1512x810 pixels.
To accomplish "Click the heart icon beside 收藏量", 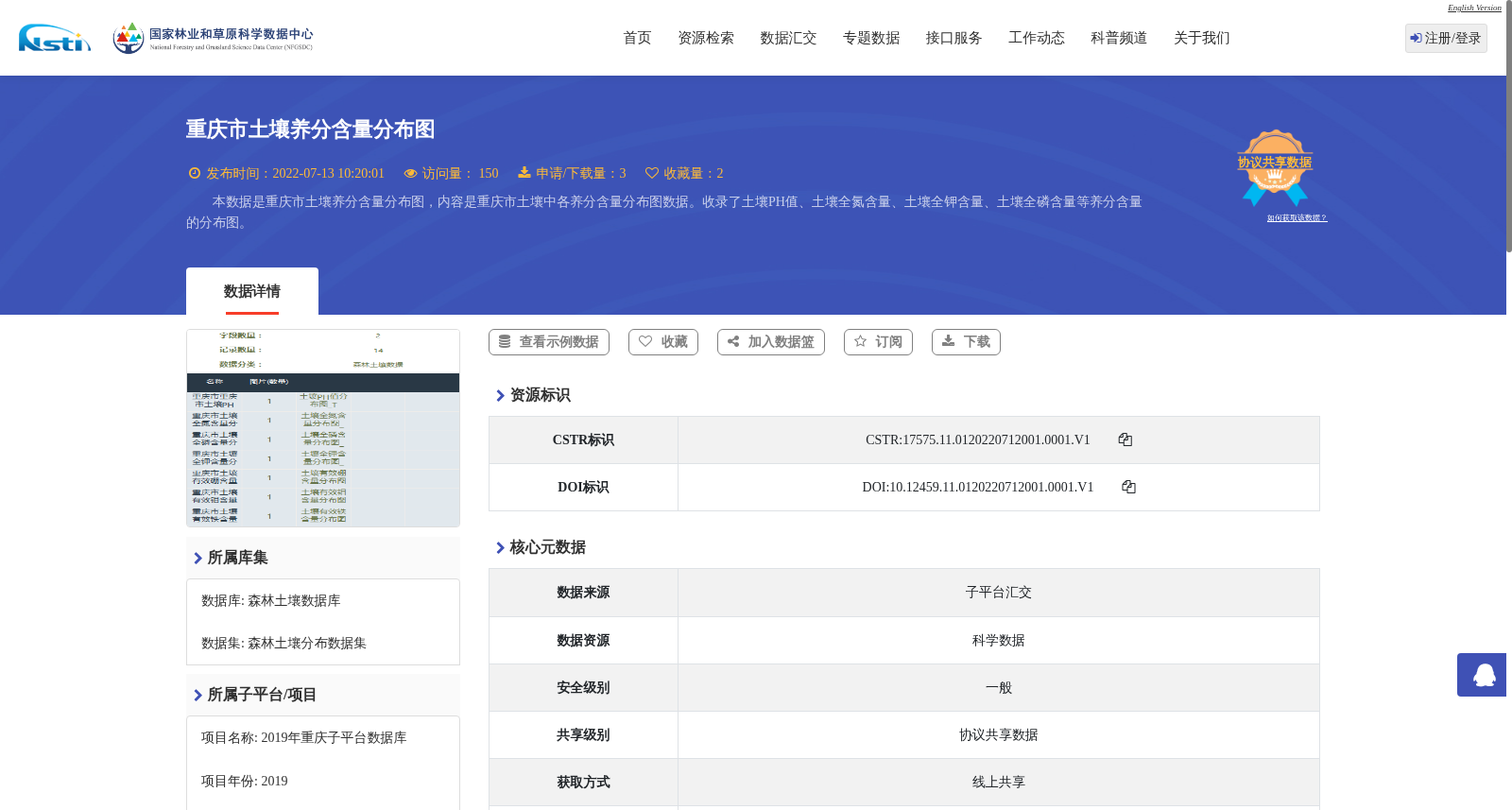I will pyautogui.click(x=652, y=173).
